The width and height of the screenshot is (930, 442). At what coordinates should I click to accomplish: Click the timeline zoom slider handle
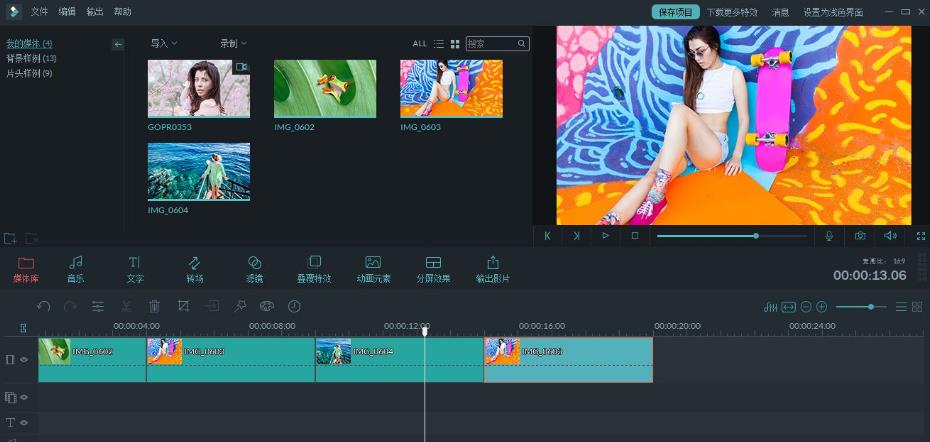[x=870, y=307]
